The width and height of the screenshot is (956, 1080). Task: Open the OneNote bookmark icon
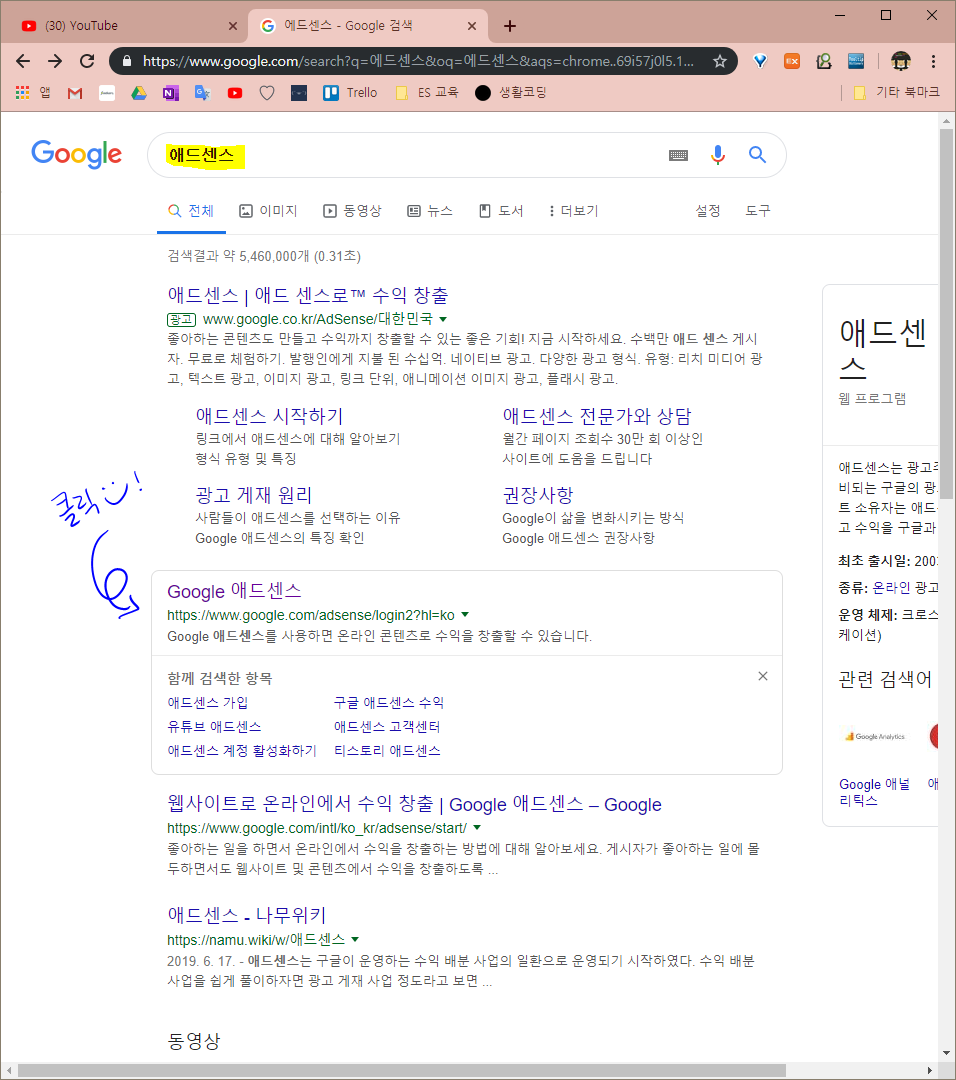[x=171, y=93]
